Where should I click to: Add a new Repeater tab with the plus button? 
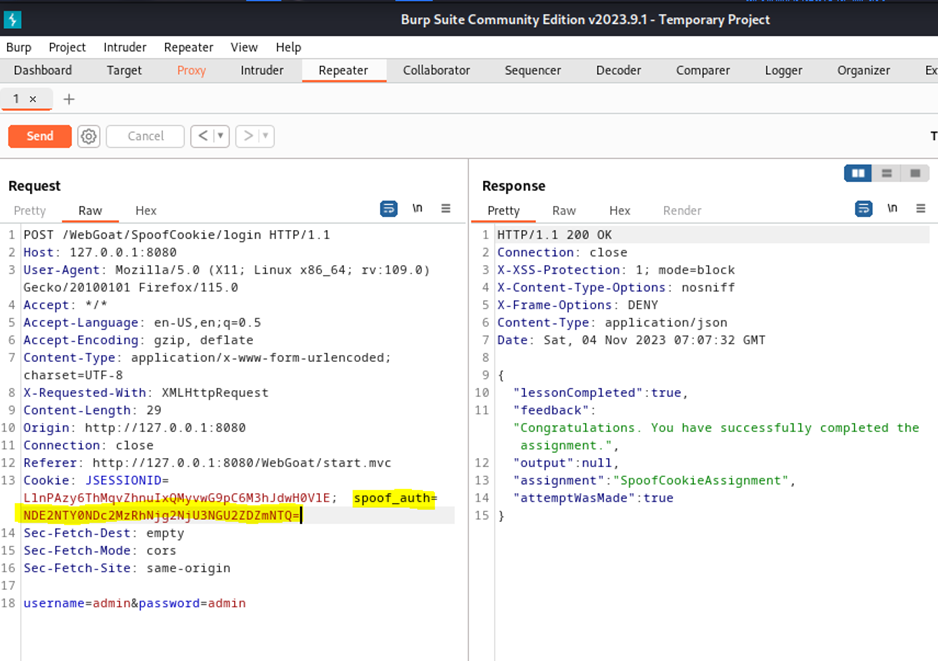click(x=68, y=99)
